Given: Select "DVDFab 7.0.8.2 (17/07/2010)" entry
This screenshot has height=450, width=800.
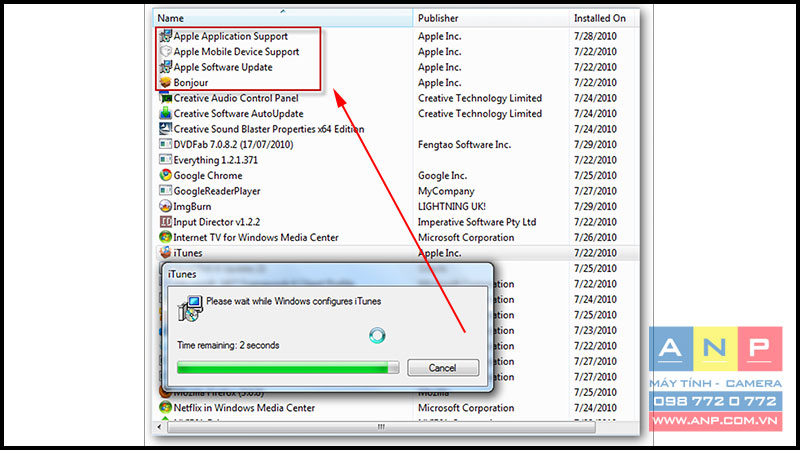Looking at the screenshot, I should click(x=234, y=144).
